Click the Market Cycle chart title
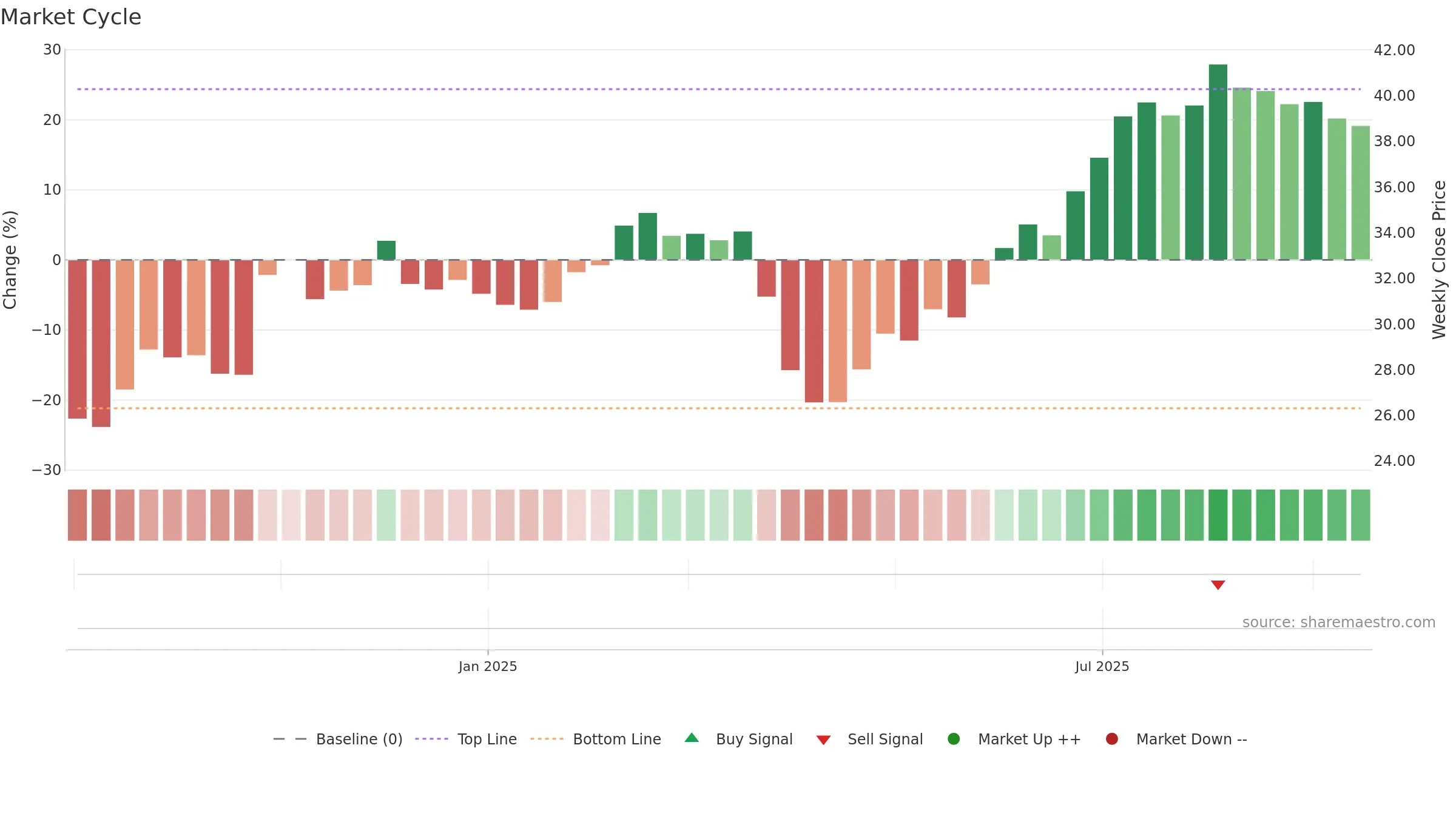Viewport: 1456px width, 819px height. [71, 17]
